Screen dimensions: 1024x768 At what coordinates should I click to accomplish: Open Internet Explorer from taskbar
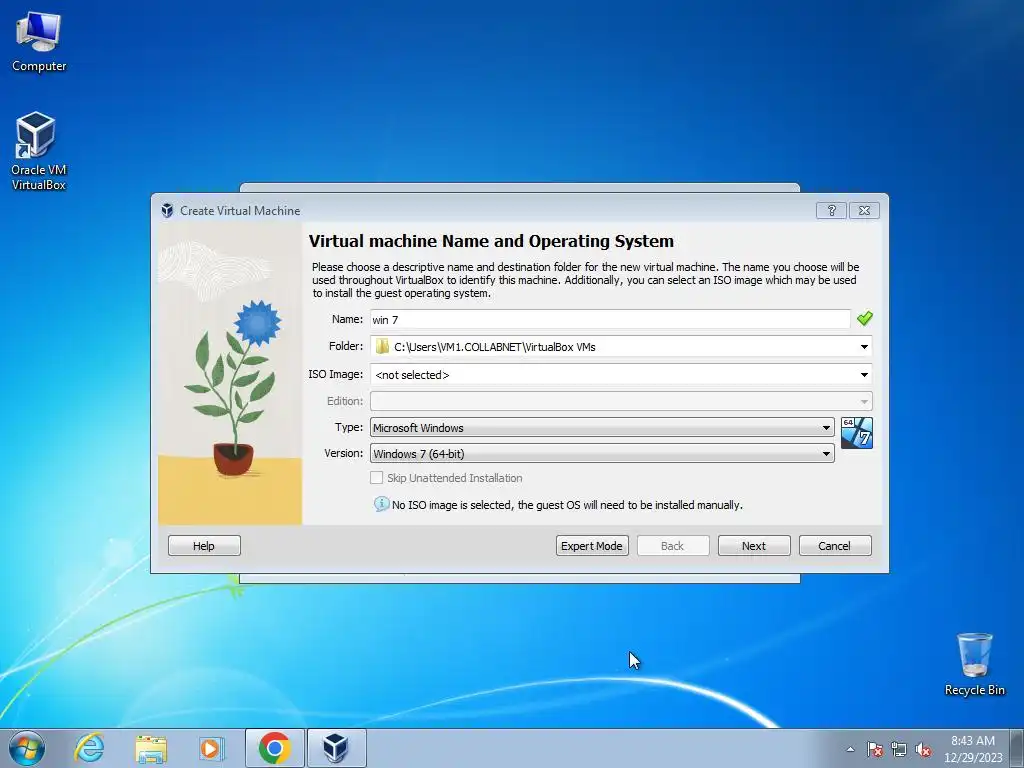(x=89, y=748)
